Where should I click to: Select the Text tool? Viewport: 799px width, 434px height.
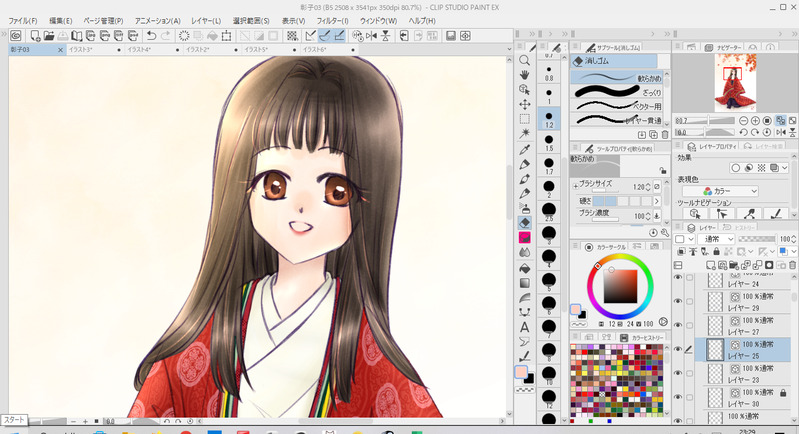(x=524, y=327)
